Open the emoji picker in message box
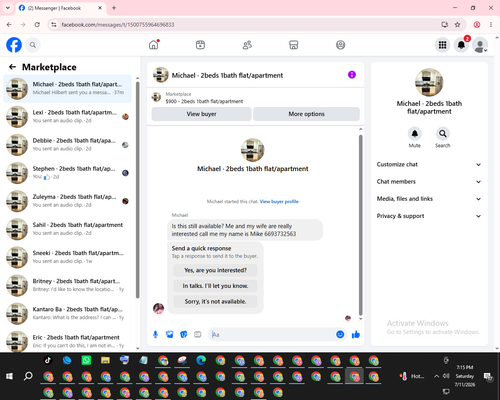Viewport: 500px width, 400px height. [340, 334]
